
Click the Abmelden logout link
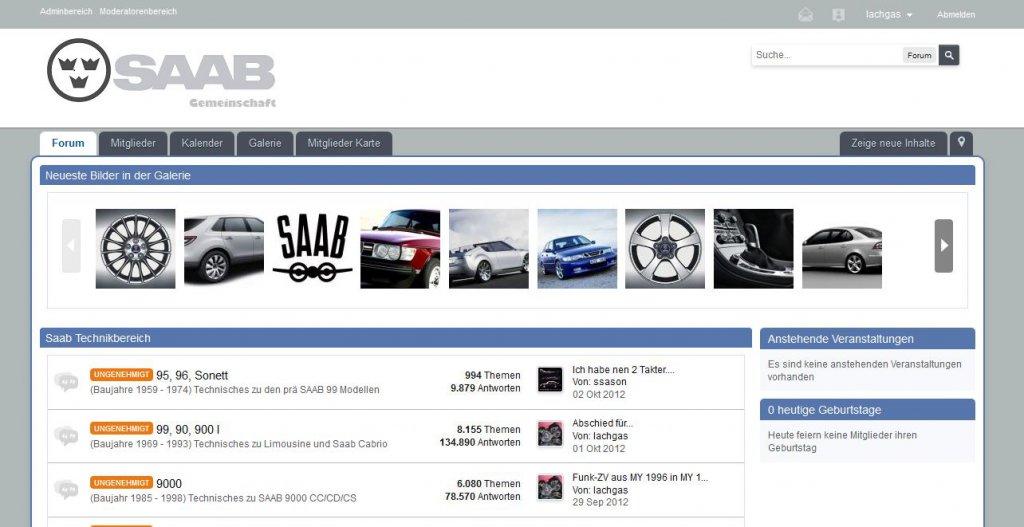[x=956, y=14]
